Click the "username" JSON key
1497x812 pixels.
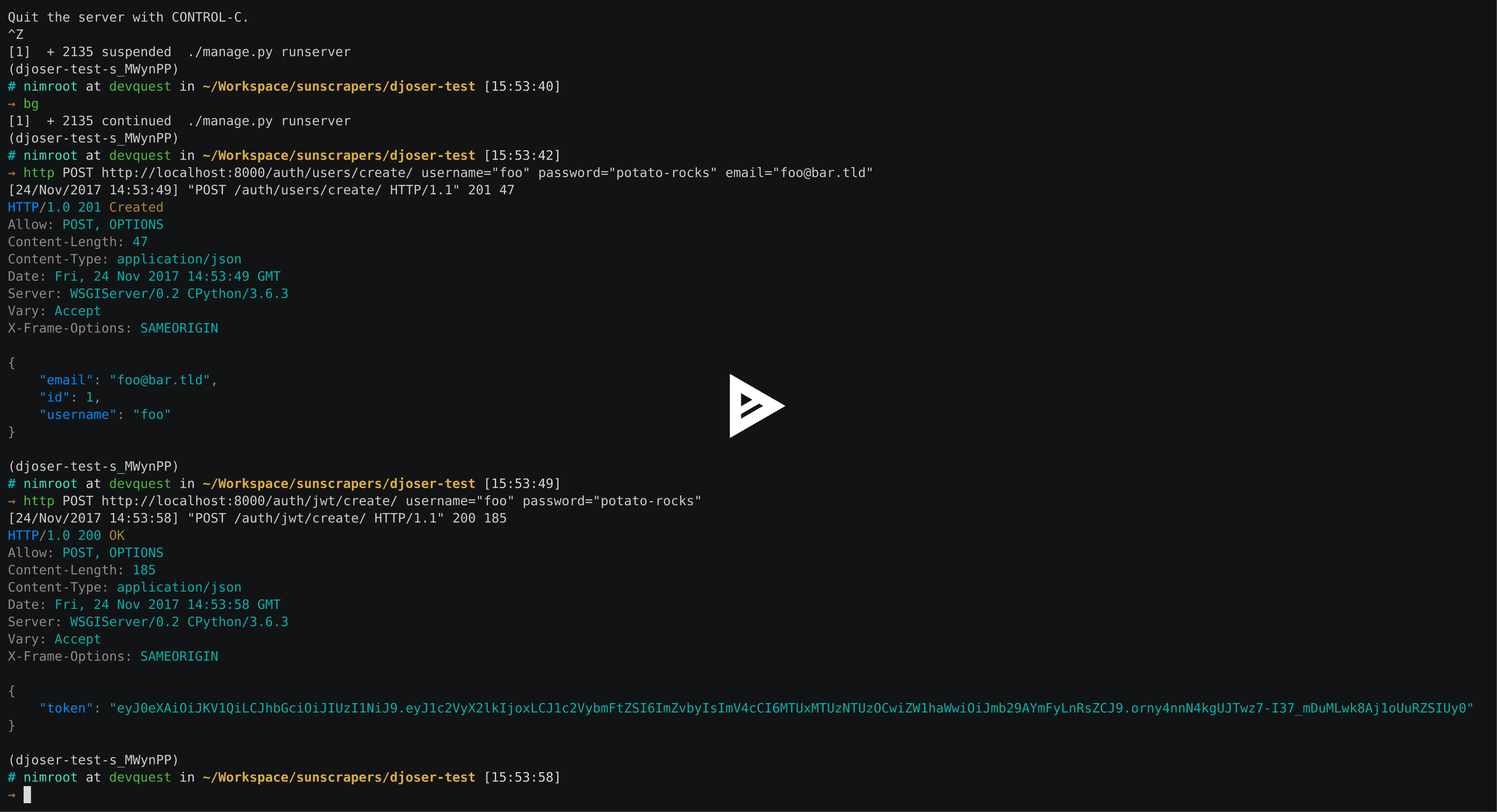(77, 415)
